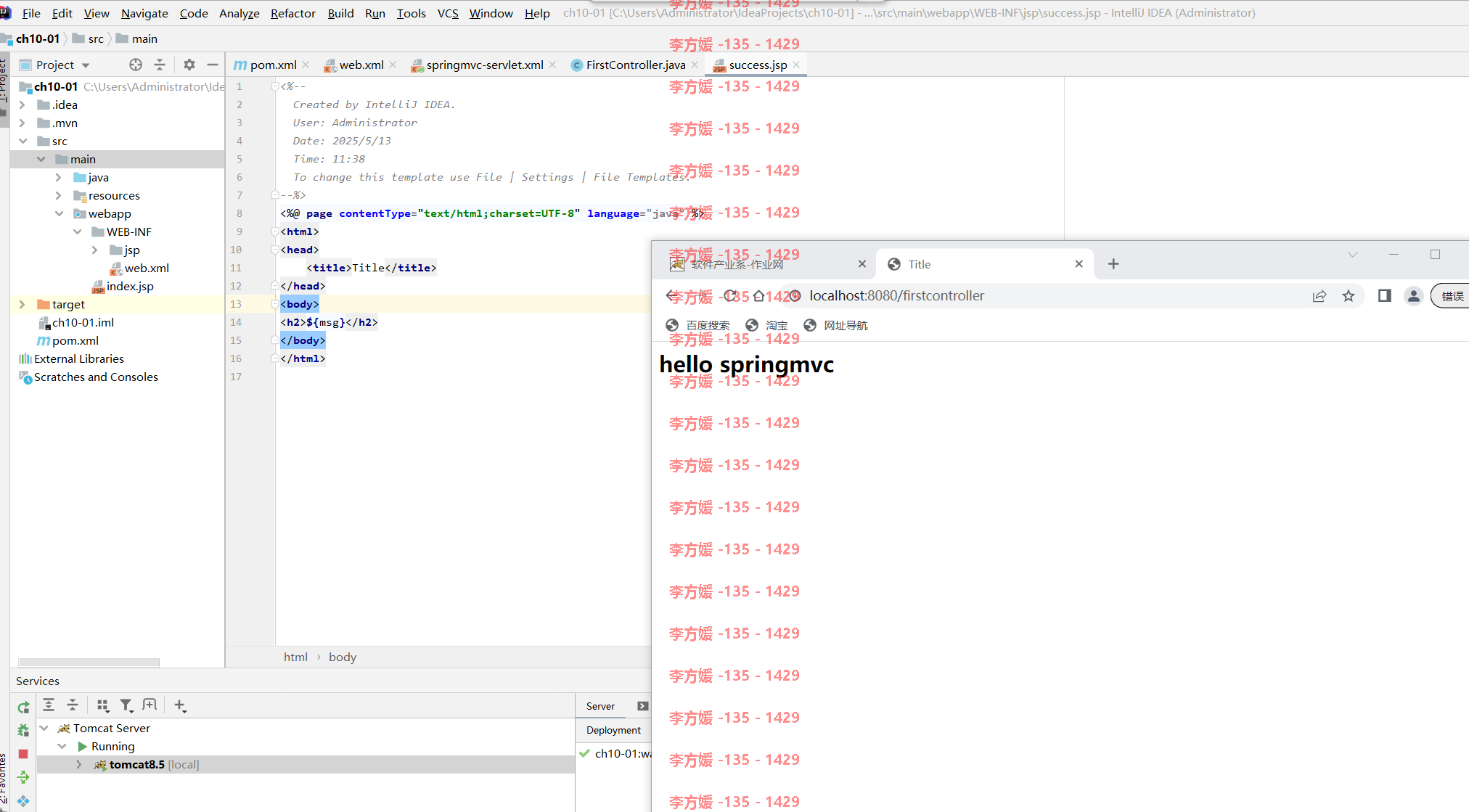Expand the resources folder
Image resolution: width=1469 pixels, height=812 pixels.
(x=58, y=195)
